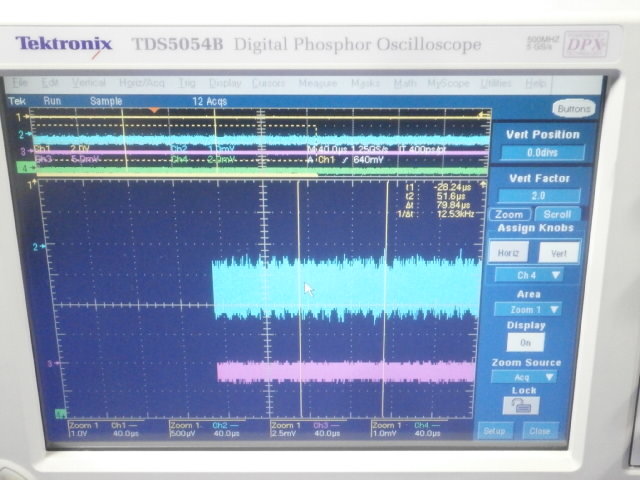This screenshot has width=640, height=480.
Task: Click the Vert Position value field
Action: coord(542,153)
